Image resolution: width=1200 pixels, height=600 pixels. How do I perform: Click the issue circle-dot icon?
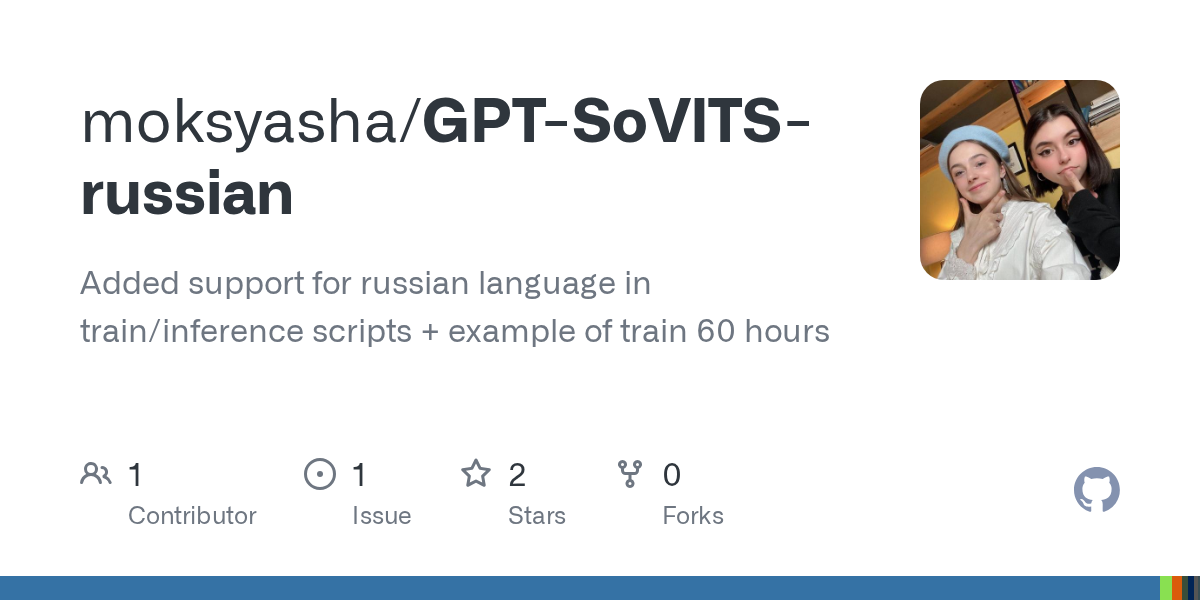pyautogui.click(x=320, y=474)
